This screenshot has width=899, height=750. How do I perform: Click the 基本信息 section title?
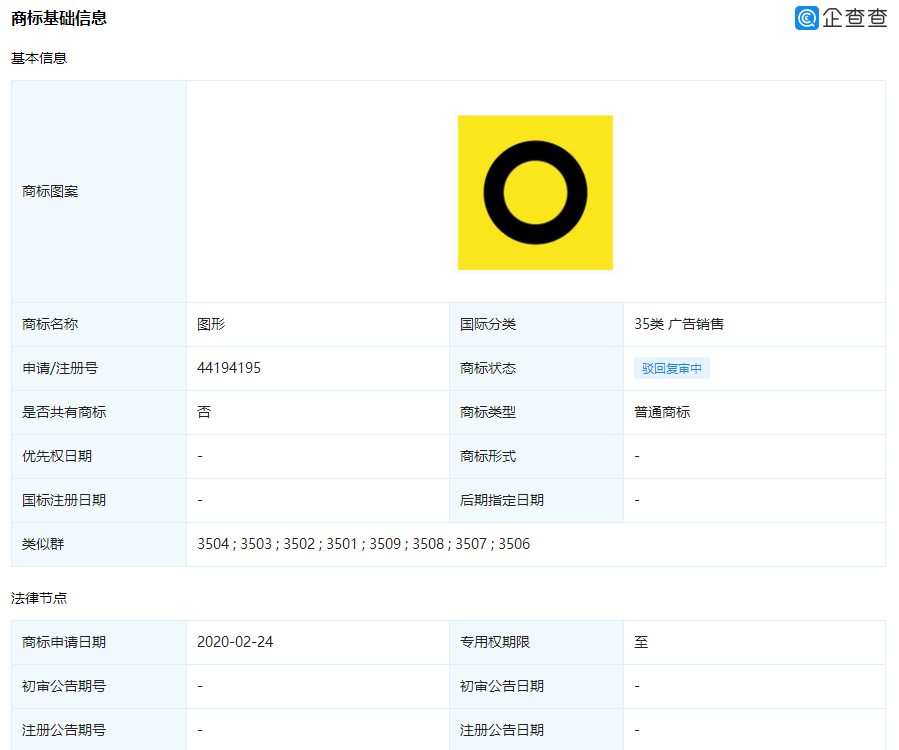click(39, 58)
